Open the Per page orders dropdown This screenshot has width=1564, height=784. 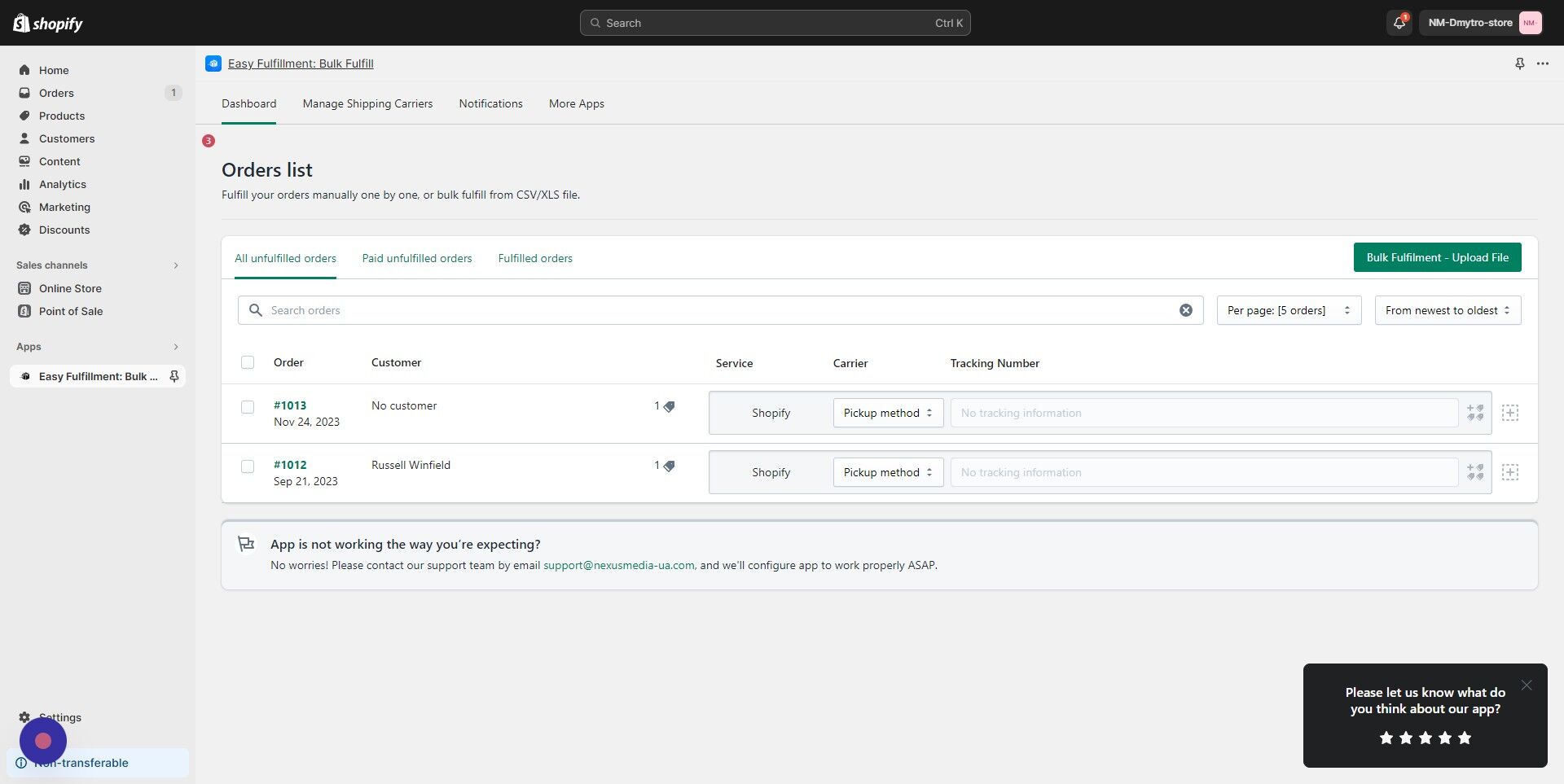pyautogui.click(x=1287, y=310)
